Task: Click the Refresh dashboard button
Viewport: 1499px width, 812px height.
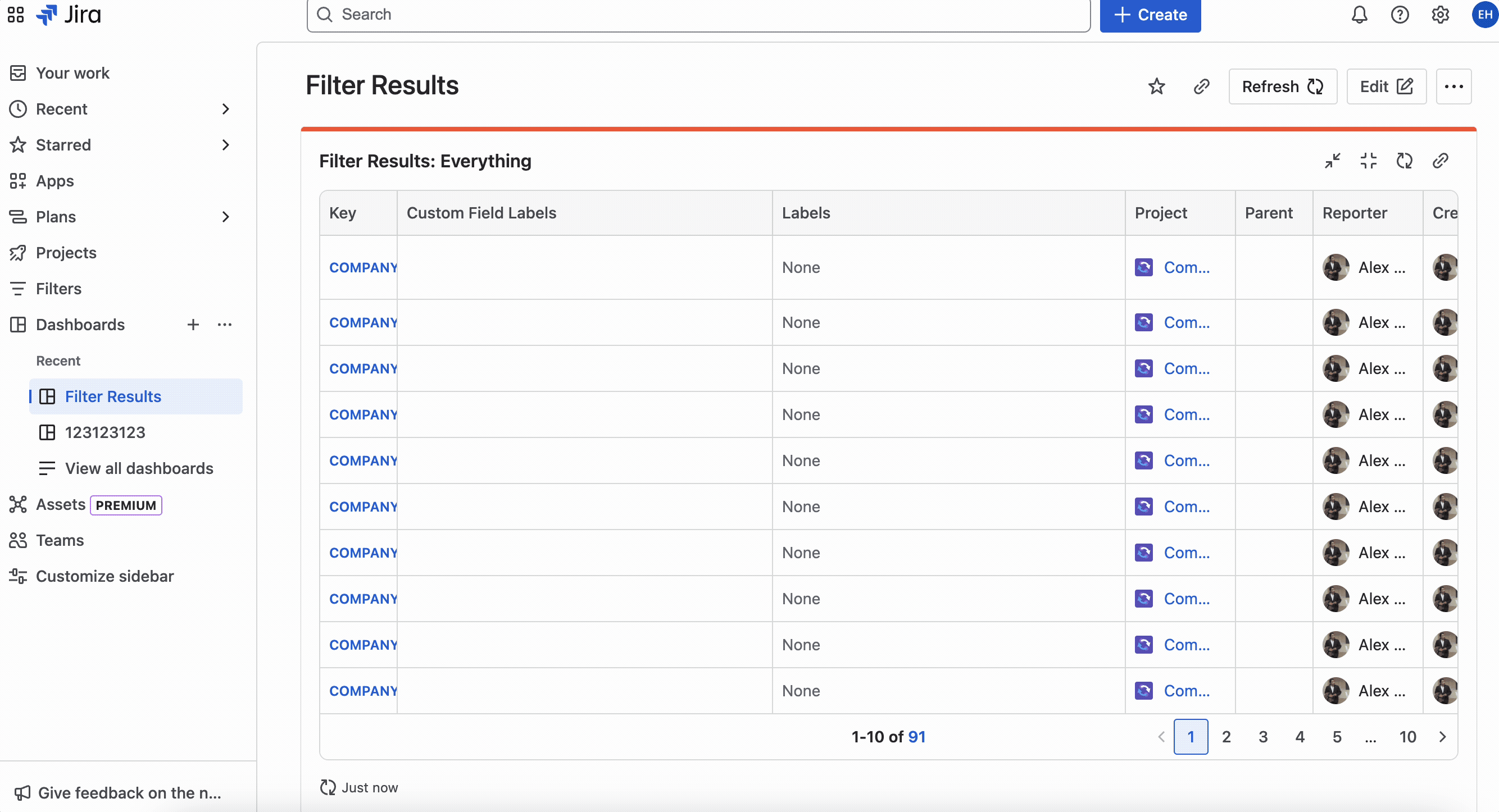Action: pos(1283,86)
